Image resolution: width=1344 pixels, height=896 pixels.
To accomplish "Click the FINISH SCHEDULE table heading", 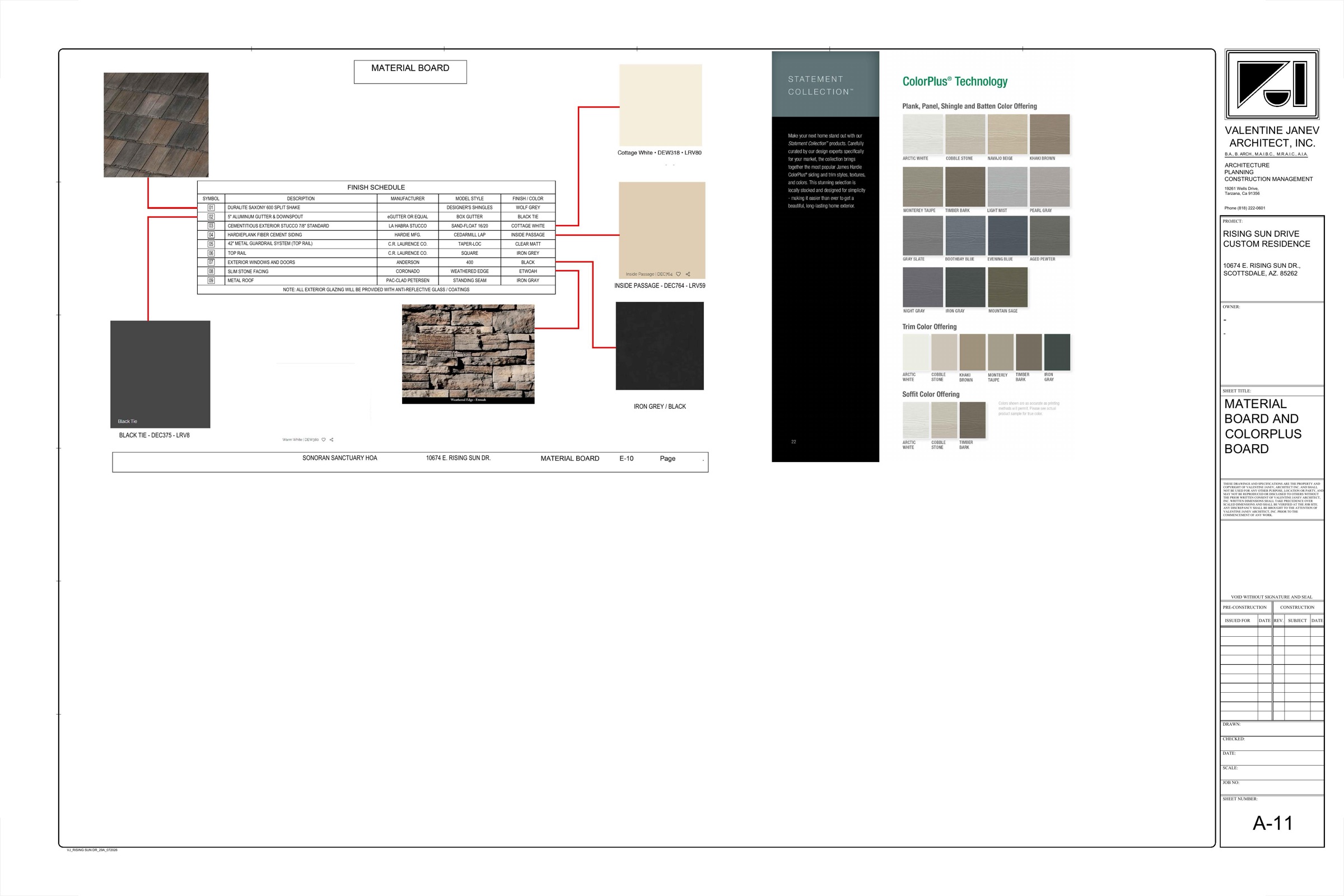I will (376, 188).
